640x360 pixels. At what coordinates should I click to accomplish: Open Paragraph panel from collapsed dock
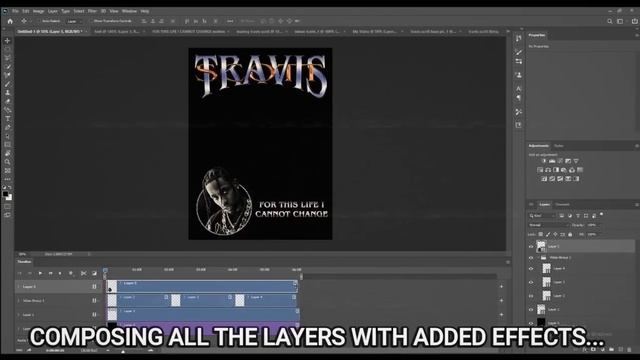[x=518, y=98]
